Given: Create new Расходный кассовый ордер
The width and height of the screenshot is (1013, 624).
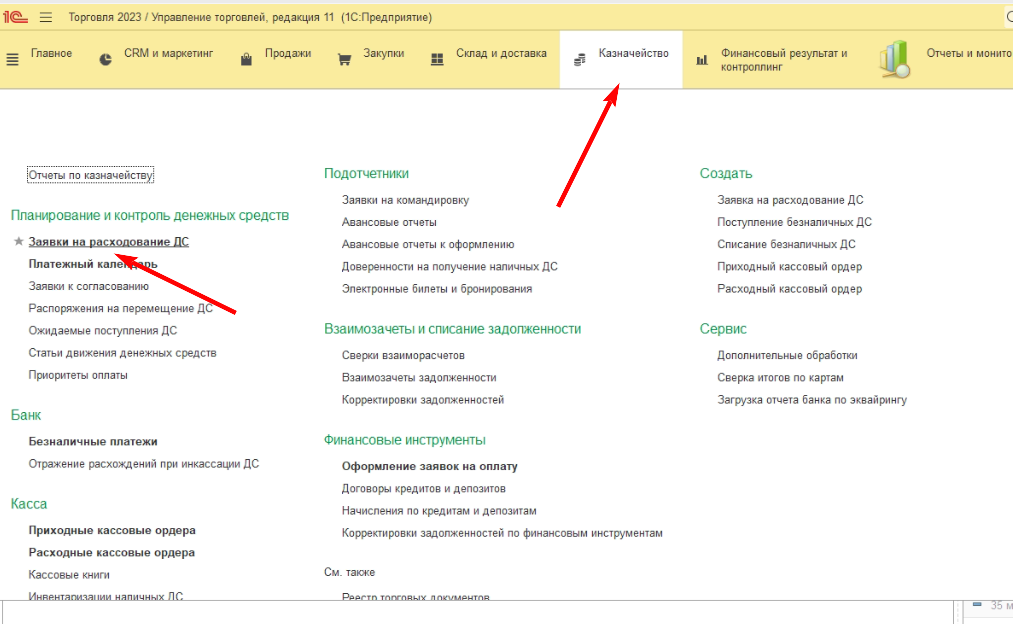Looking at the screenshot, I should [789, 289].
